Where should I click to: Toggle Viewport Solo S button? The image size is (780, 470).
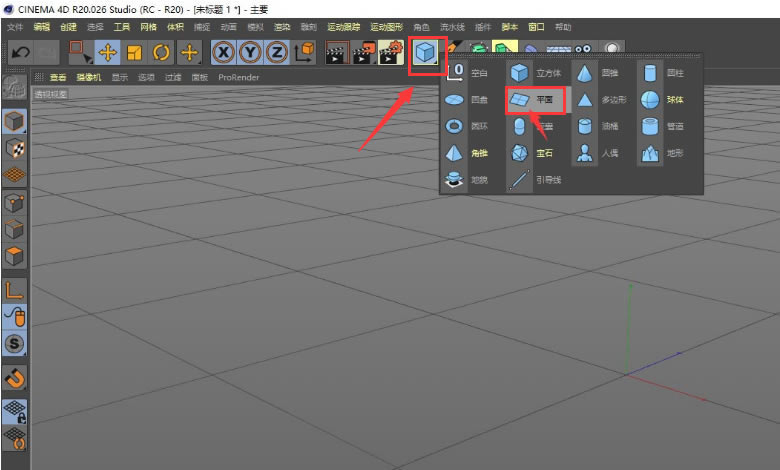[x=14, y=344]
